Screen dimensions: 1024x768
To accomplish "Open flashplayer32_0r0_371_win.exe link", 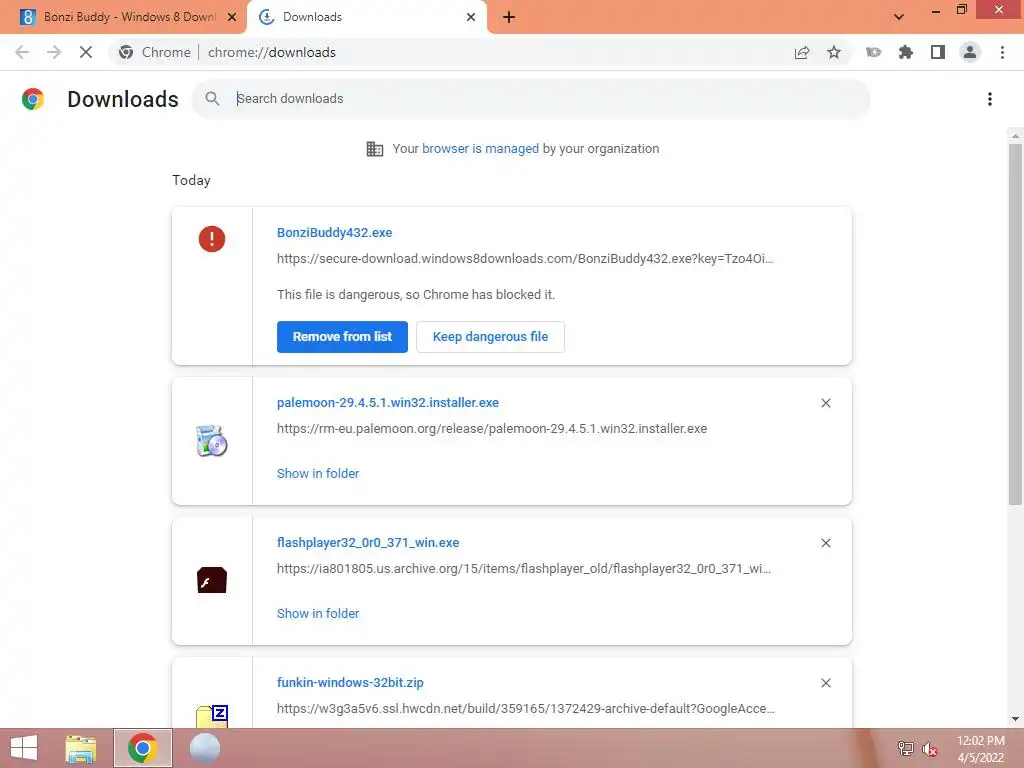I will coord(368,542).
